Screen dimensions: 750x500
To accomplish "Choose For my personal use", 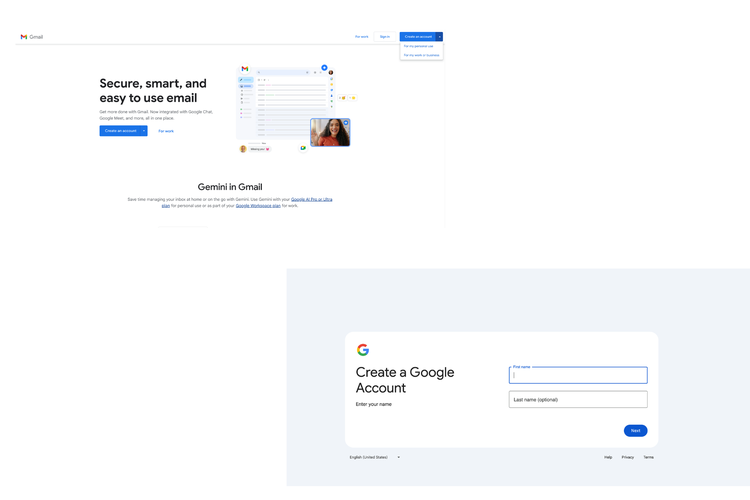I will point(419,46).
